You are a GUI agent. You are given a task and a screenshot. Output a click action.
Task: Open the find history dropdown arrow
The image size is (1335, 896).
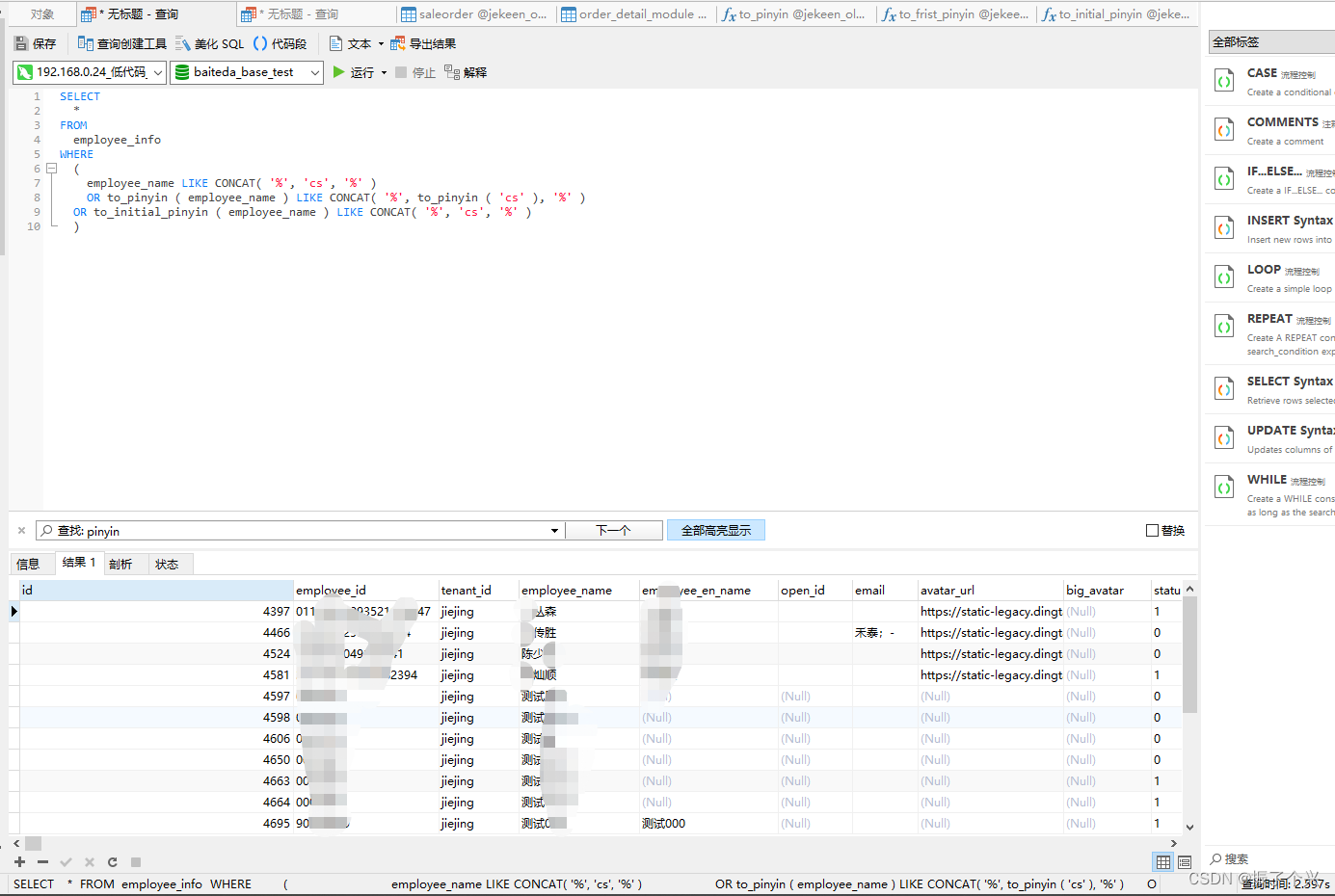pyautogui.click(x=554, y=531)
